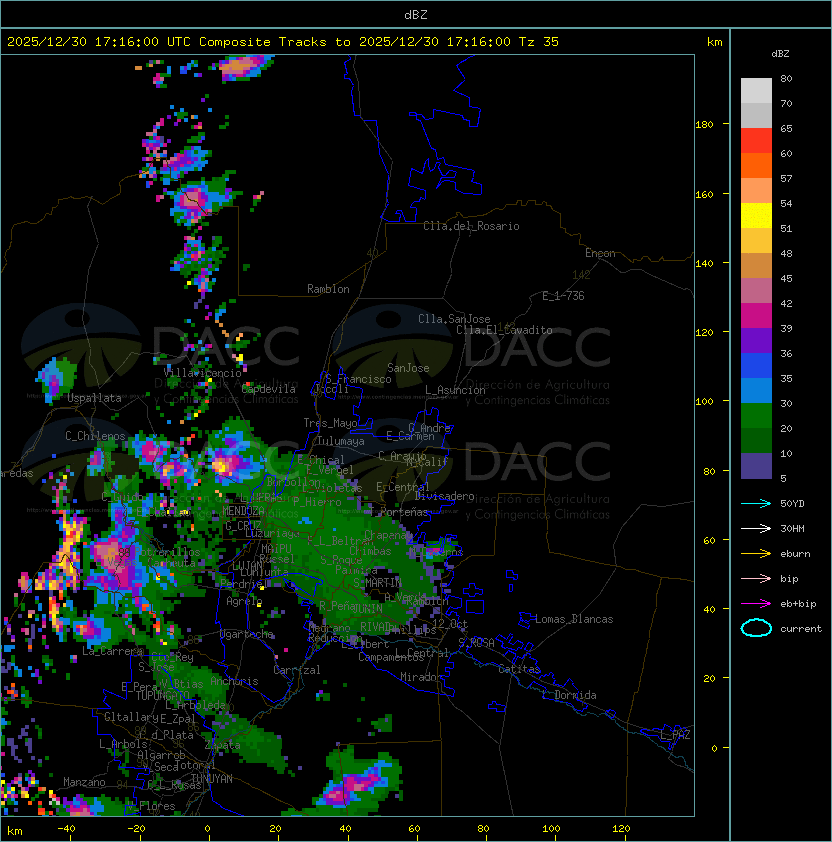Click the dBZ title at the top

coord(416,15)
